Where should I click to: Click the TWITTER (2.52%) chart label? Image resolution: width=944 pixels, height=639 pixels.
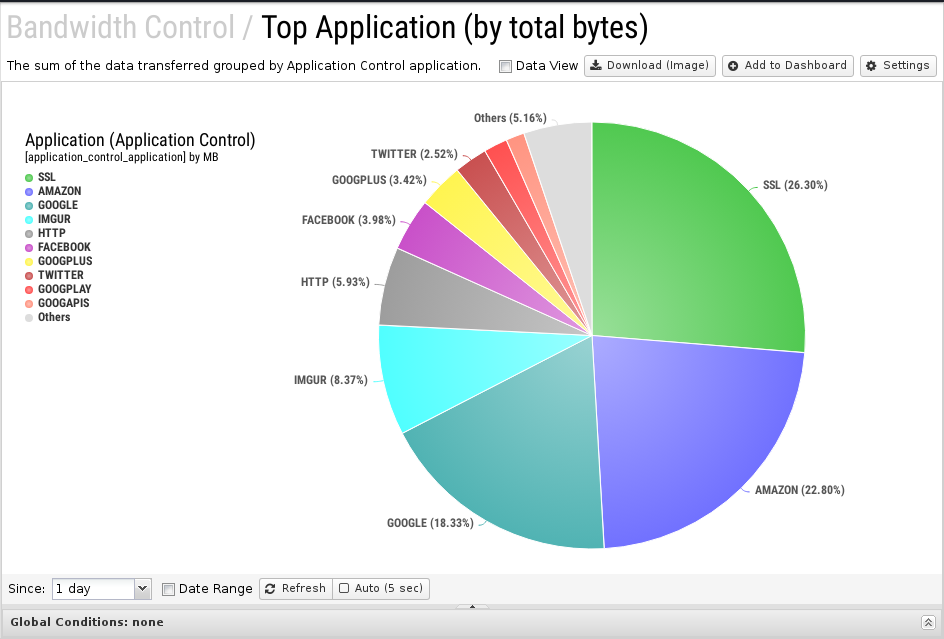coord(414,154)
